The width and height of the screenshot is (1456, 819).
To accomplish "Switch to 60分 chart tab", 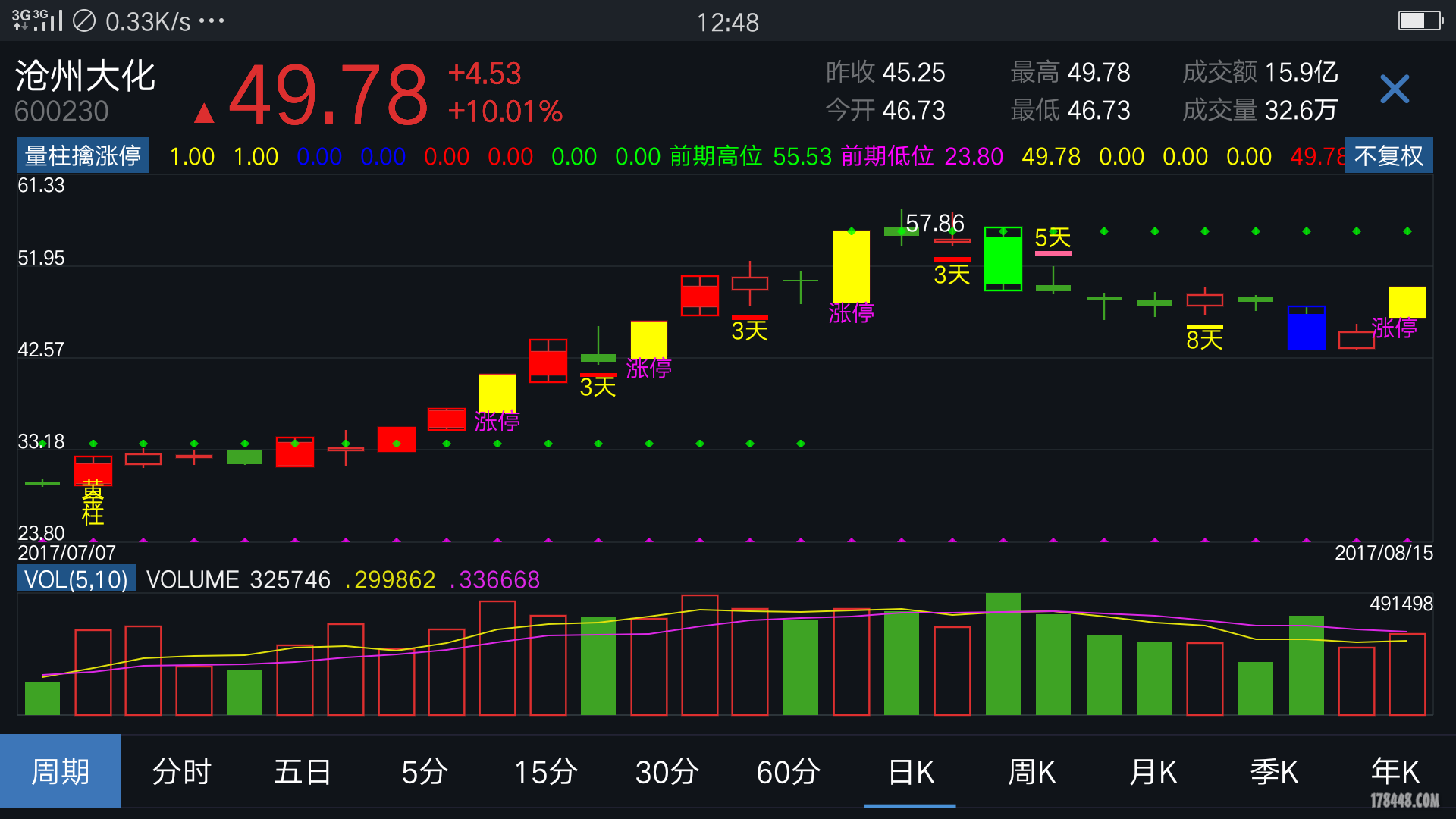I will [789, 771].
